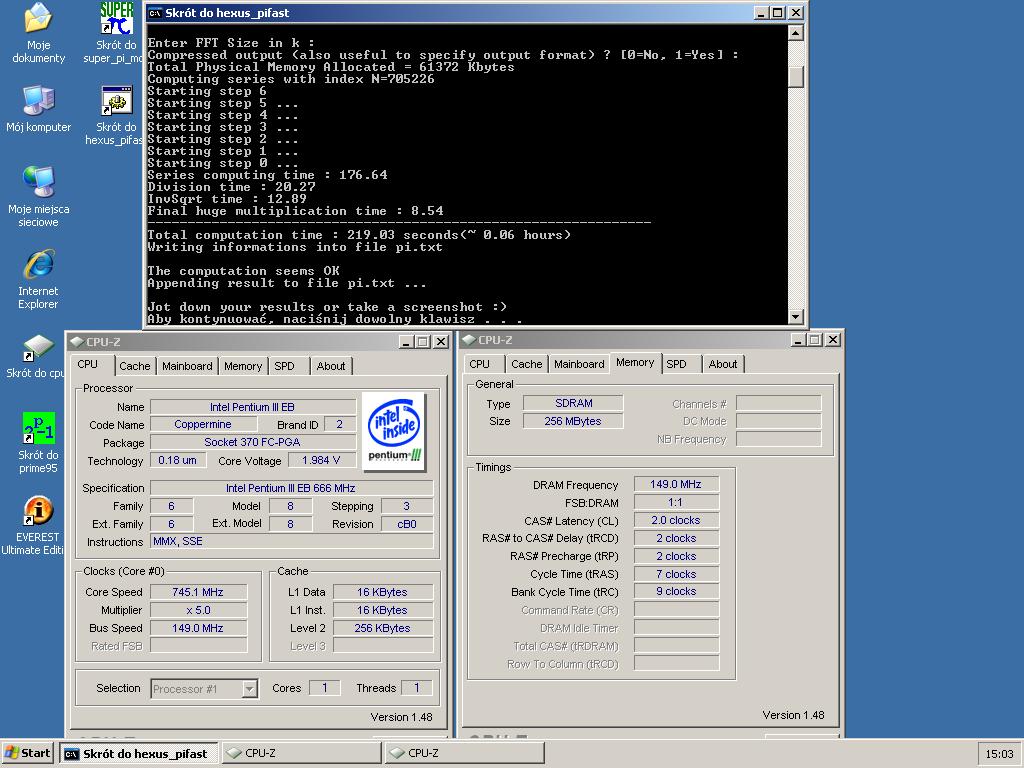Screen dimensions: 1024x768
Task: Launch the super_pi_mod desktop shortcut
Action: click(116, 33)
